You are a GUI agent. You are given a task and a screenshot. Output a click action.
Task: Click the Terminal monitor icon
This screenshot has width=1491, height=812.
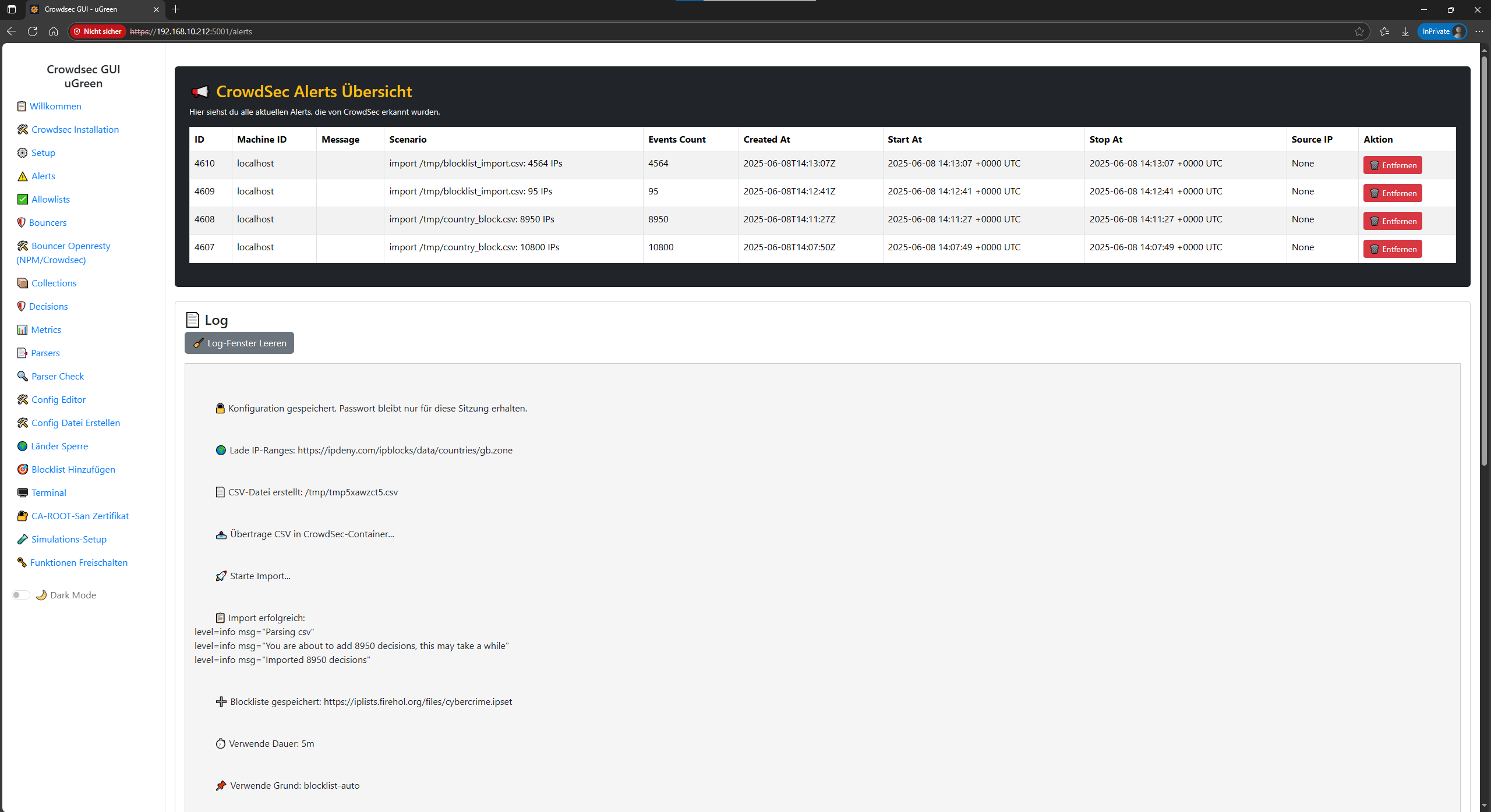(x=22, y=492)
